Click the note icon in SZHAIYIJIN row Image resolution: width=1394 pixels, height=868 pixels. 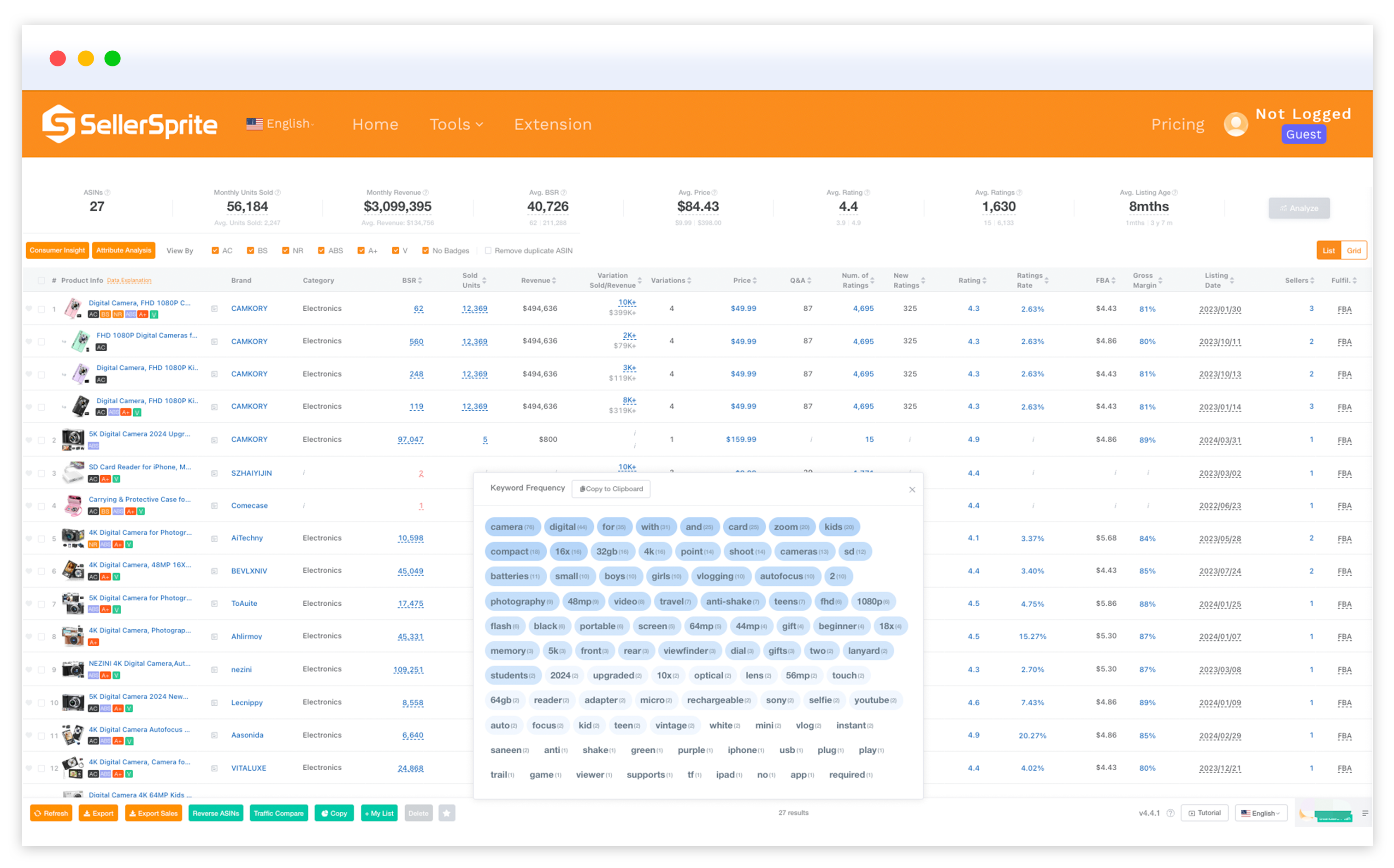[x=214, y=473]
